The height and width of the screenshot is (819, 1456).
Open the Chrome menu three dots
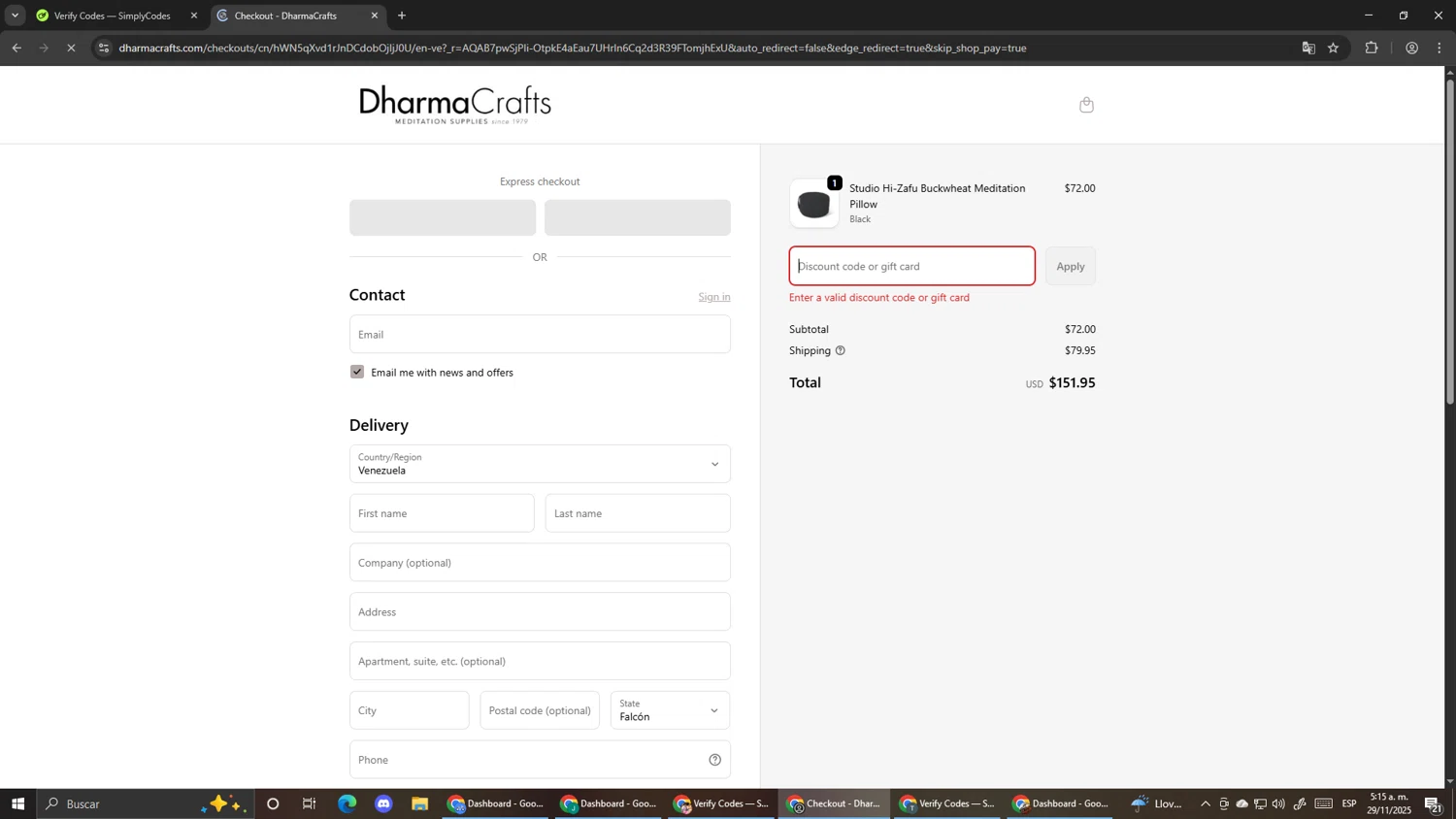(1440, 48)
